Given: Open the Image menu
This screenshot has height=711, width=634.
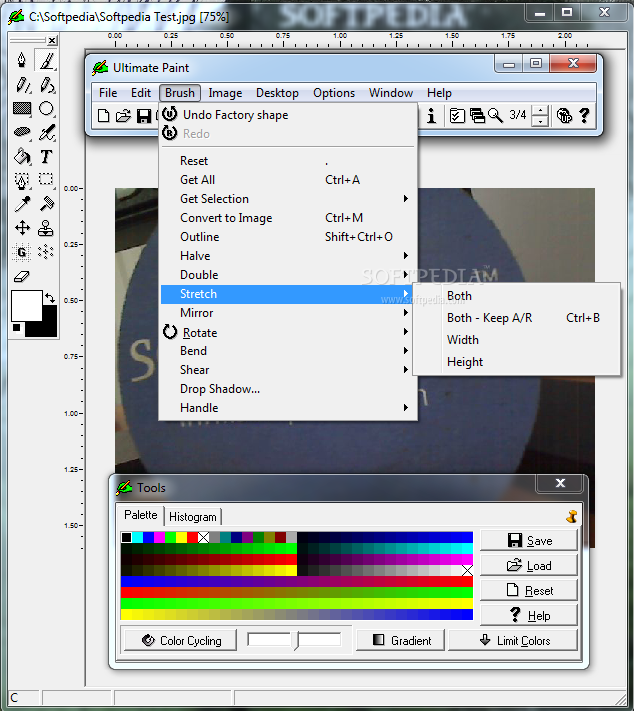Looking at the screenshot, I should point(225,93).
